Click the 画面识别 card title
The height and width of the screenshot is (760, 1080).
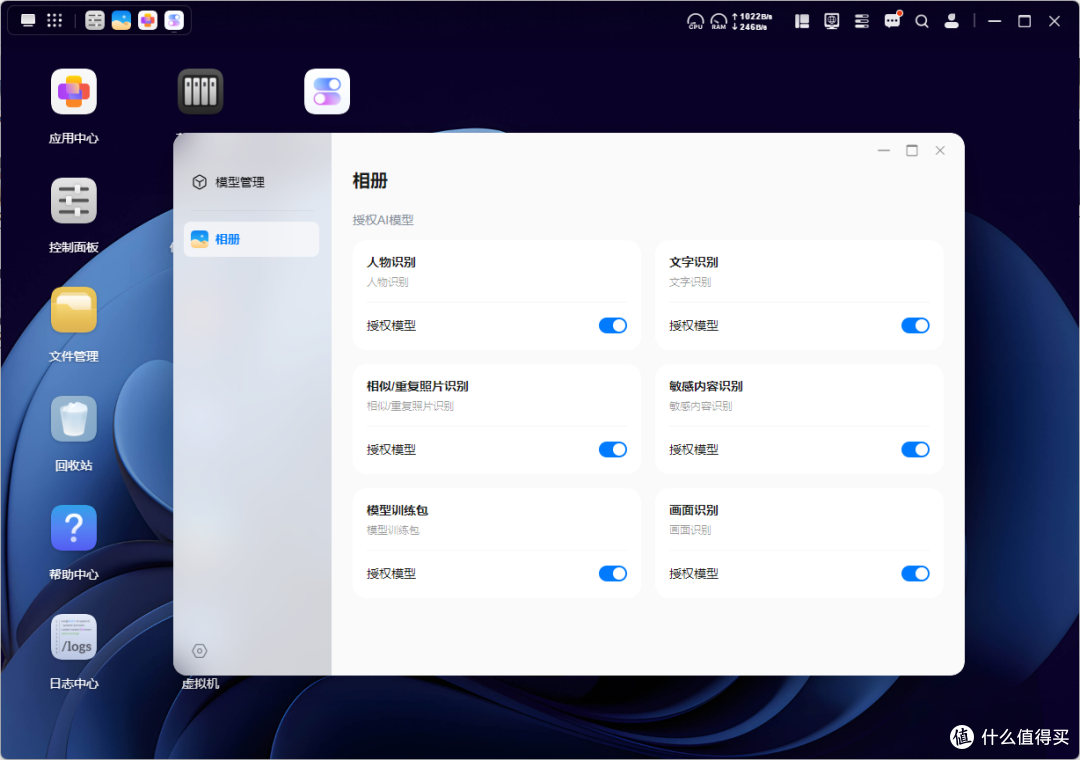click(694, 510)
